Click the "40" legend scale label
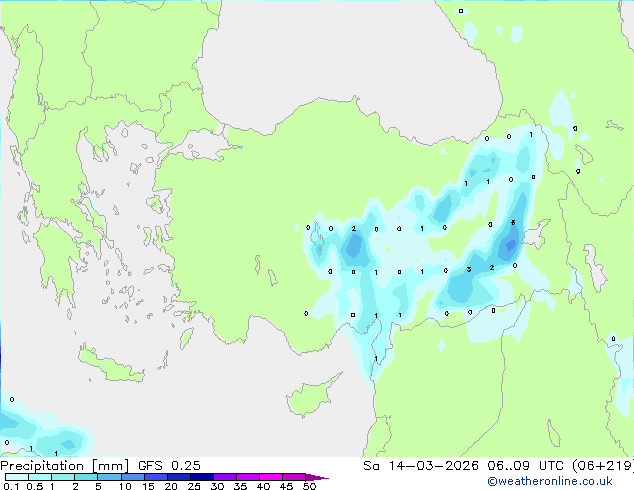This screenshot has width=634, height=490. point(263,486)
